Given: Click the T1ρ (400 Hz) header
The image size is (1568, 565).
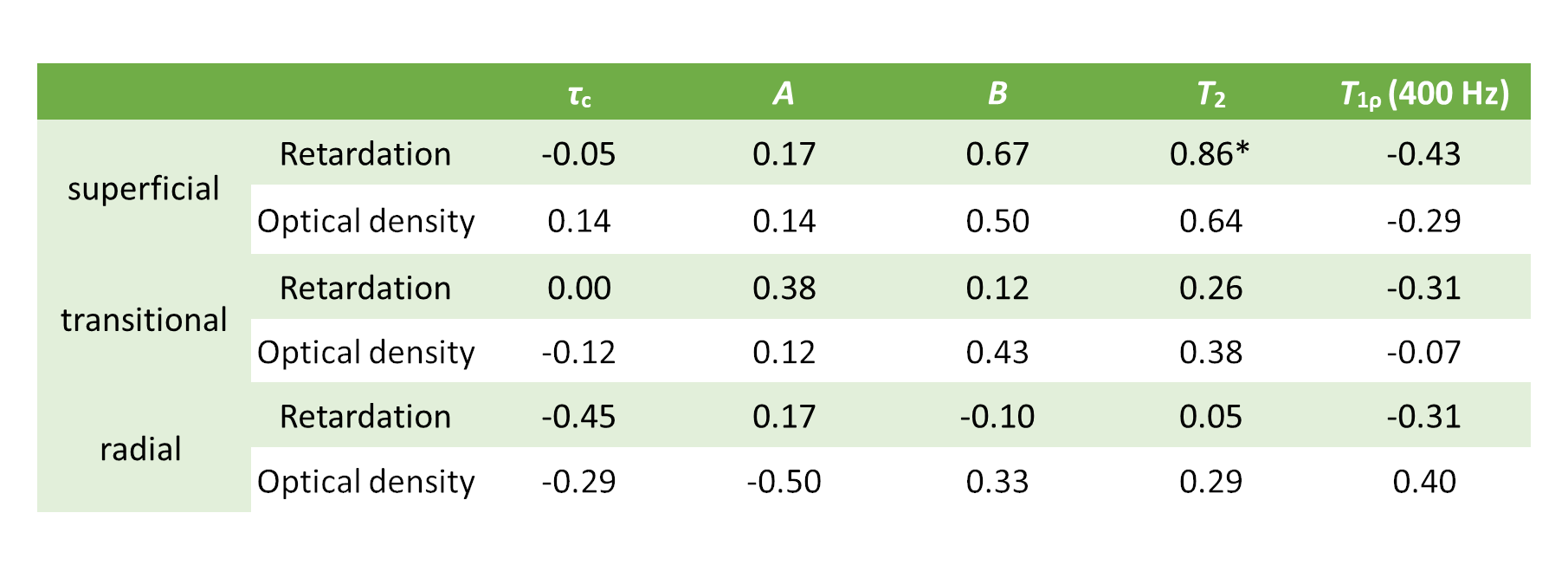Looking at the screenshot, I should (1424, 94).
